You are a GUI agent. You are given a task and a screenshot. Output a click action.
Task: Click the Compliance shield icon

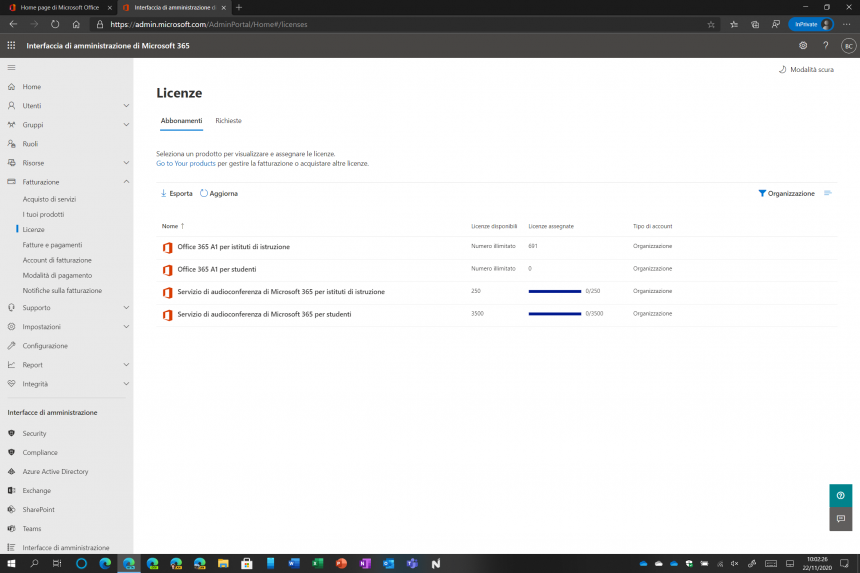[x=12, y=452]
